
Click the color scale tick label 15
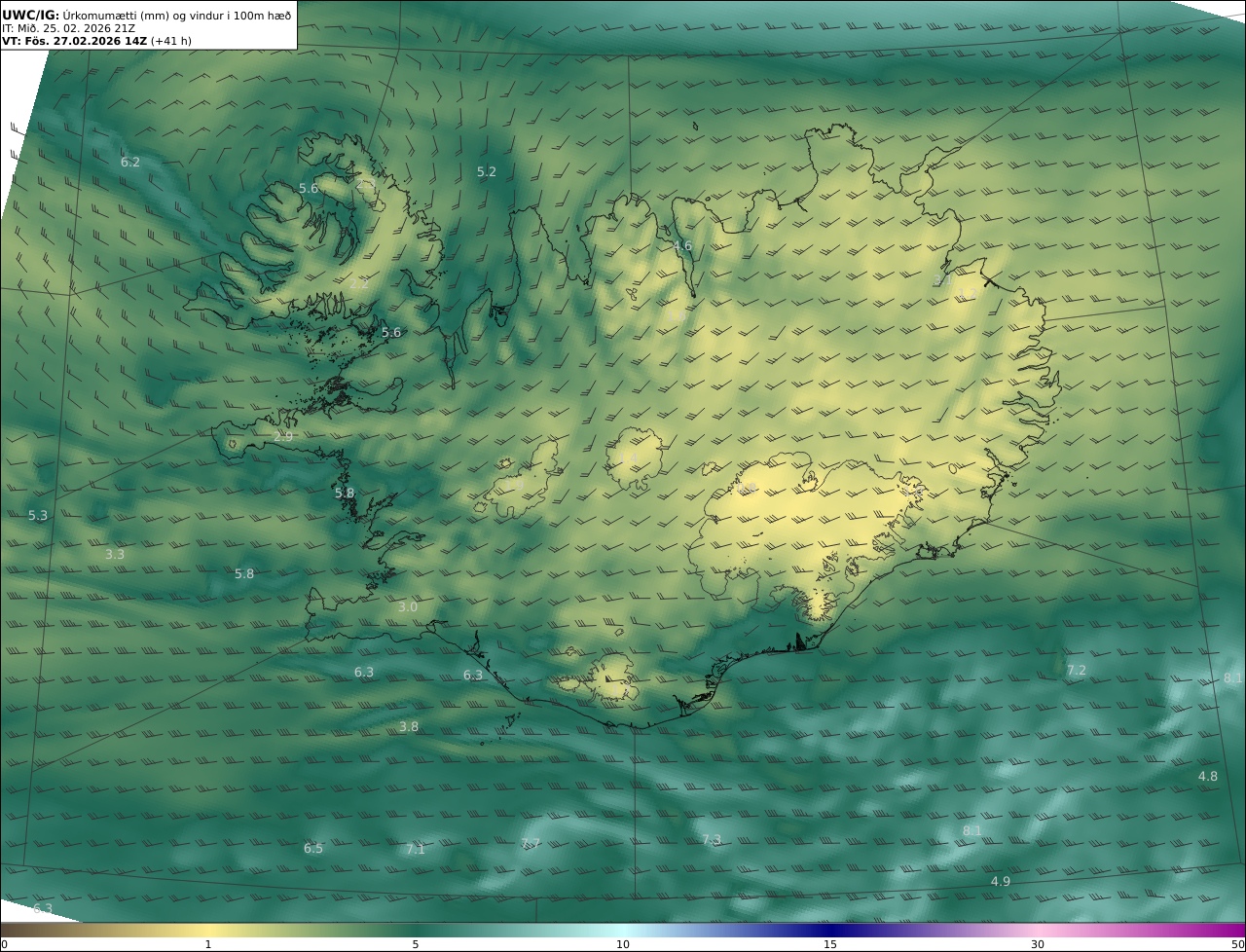pos(830,944)
